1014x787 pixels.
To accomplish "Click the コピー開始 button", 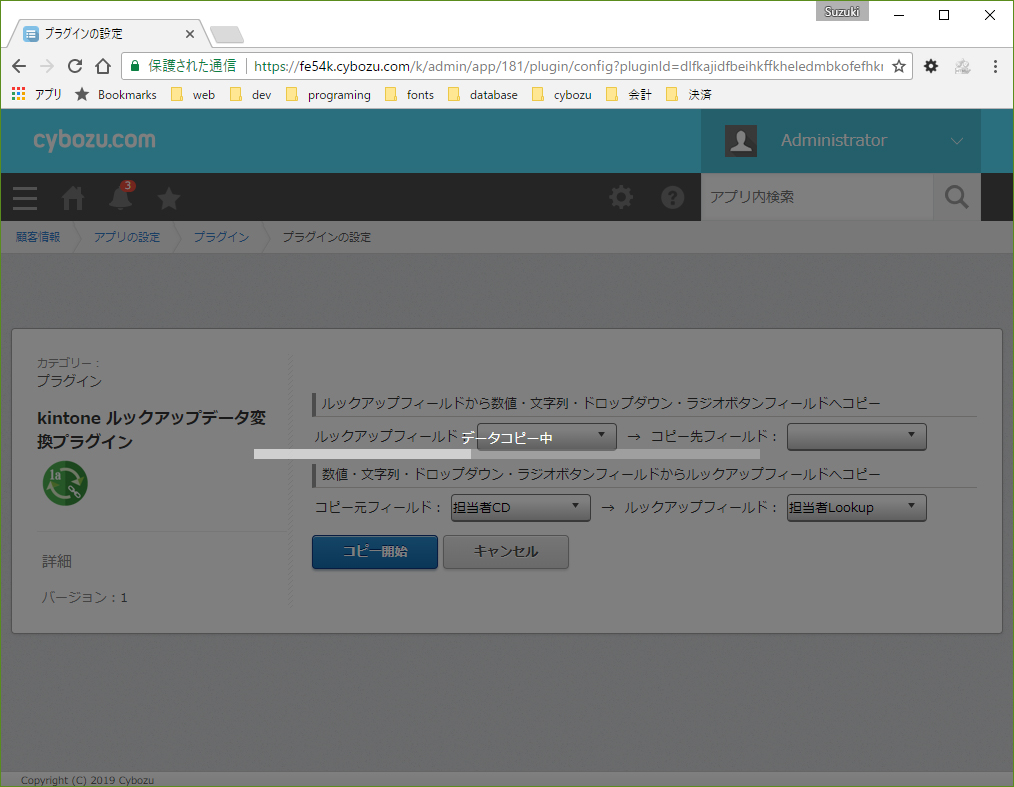I will (x=375, y=552).
